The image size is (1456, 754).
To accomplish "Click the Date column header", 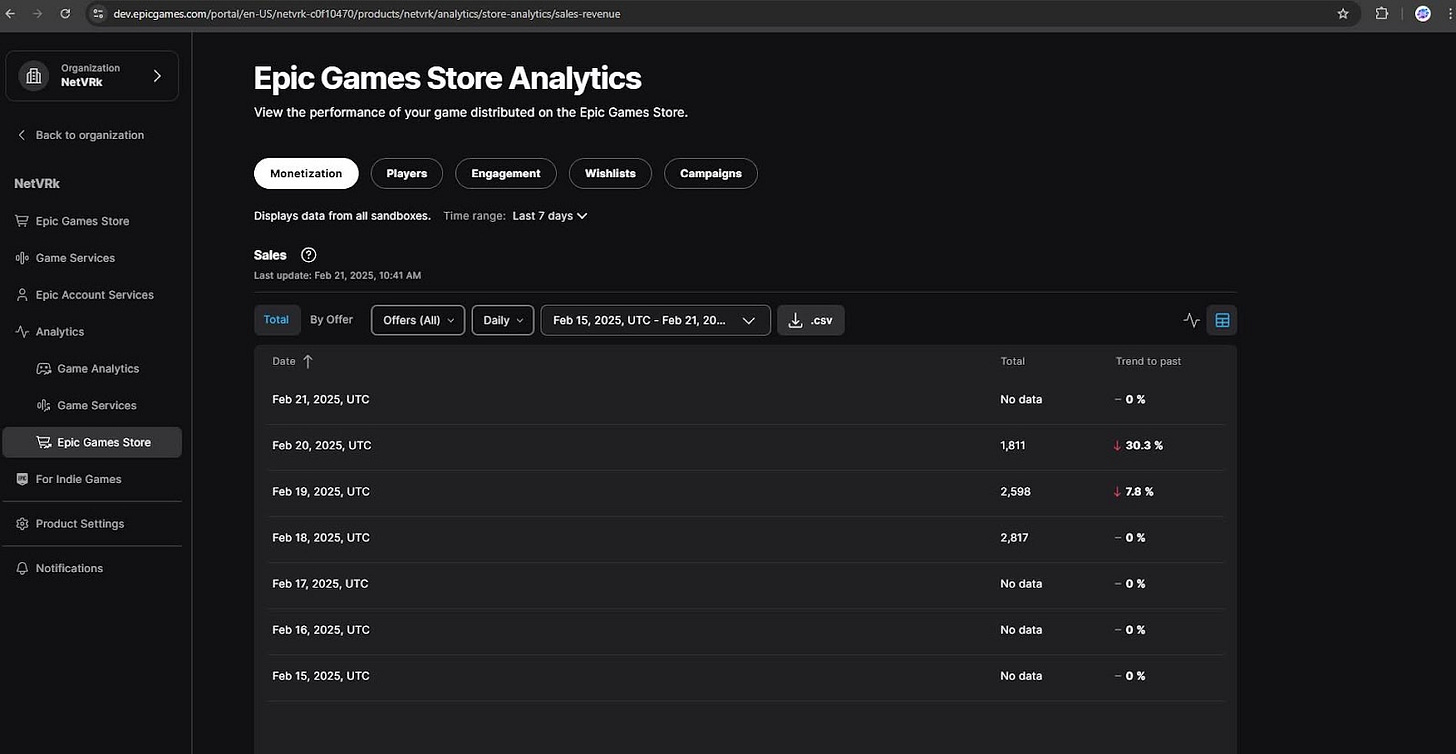I will (x=284, y=361).
